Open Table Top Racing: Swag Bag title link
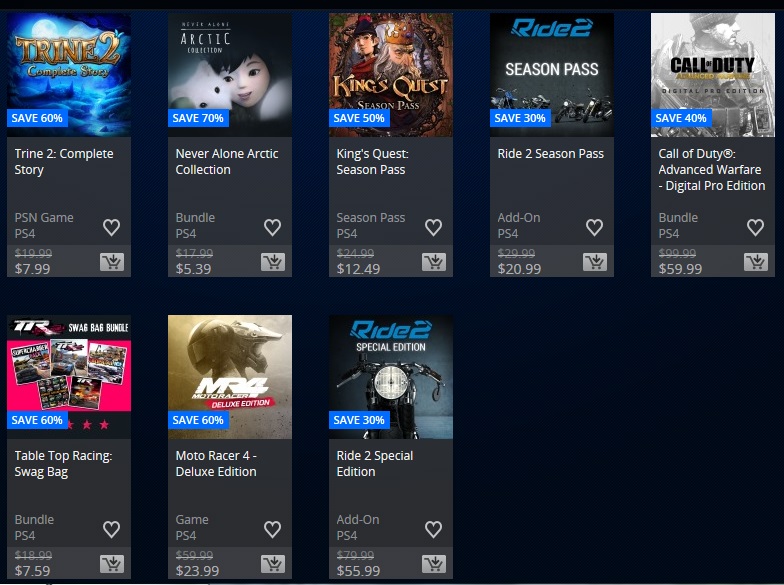This screenshot has height=585, width=784. coord(64,464)
